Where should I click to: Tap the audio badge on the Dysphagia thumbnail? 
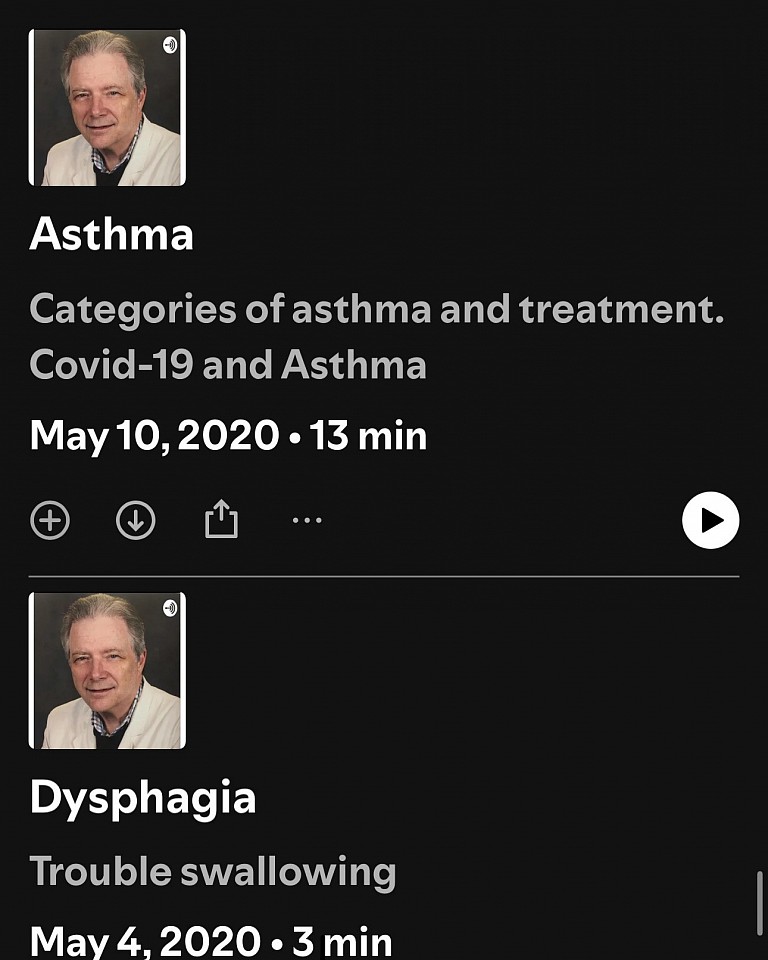(170, 608)
